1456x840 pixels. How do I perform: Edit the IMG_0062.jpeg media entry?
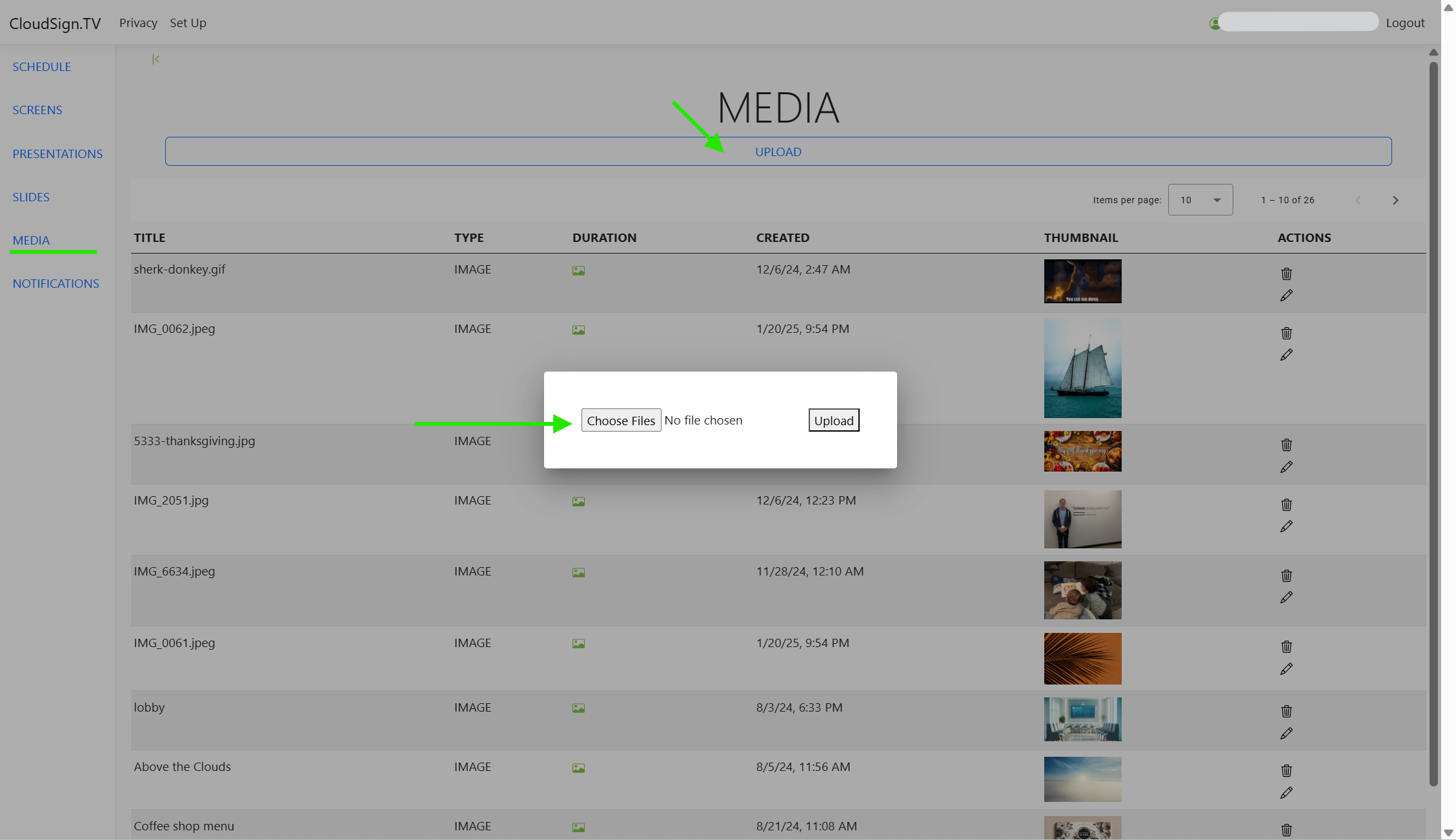pyautogui.click(x=1286, y=355)
